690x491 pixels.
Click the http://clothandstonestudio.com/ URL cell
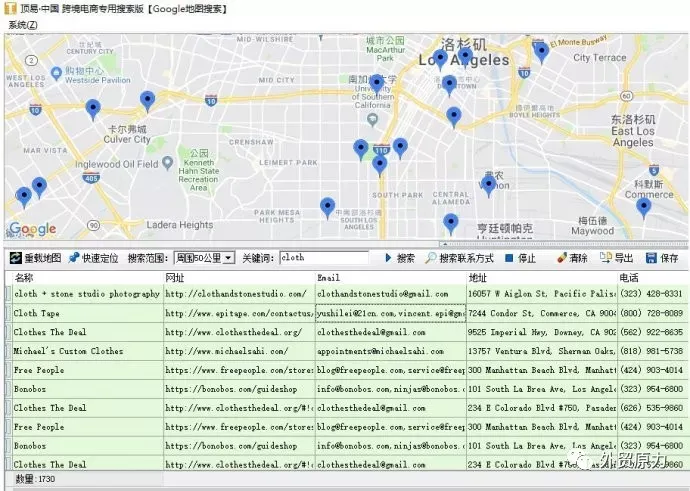239,294
